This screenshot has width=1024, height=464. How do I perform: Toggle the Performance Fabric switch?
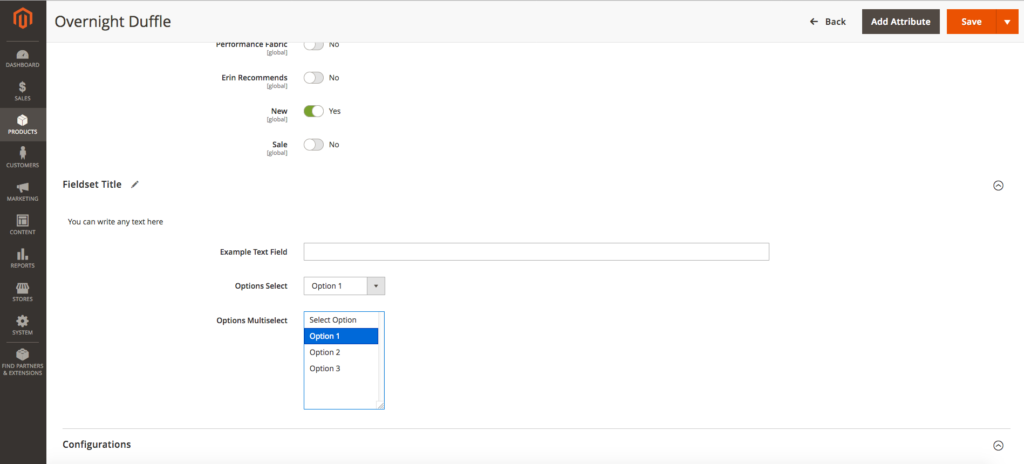coord(313,44)
